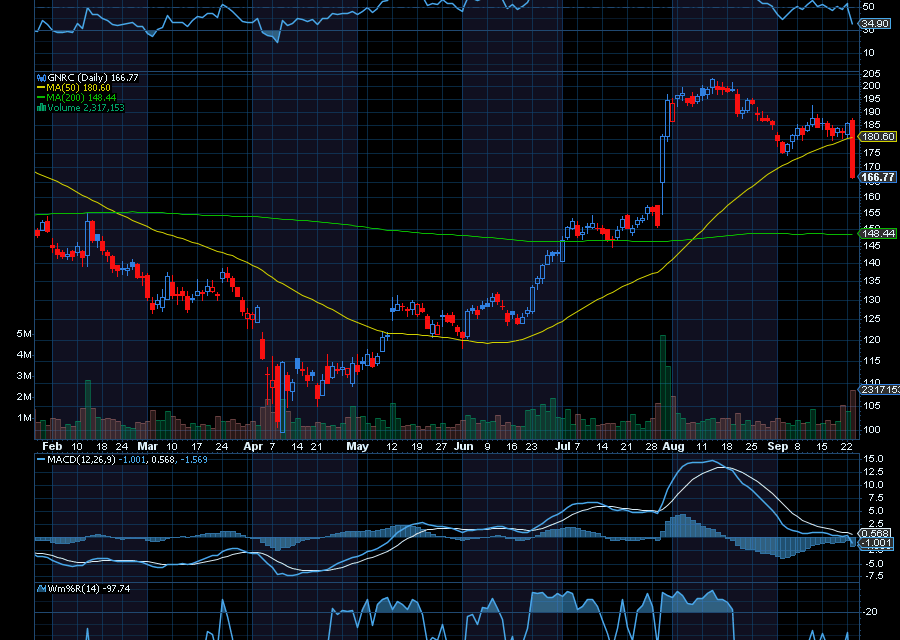
Task: Click the 120 price axis label
Action: coord(872,339)
